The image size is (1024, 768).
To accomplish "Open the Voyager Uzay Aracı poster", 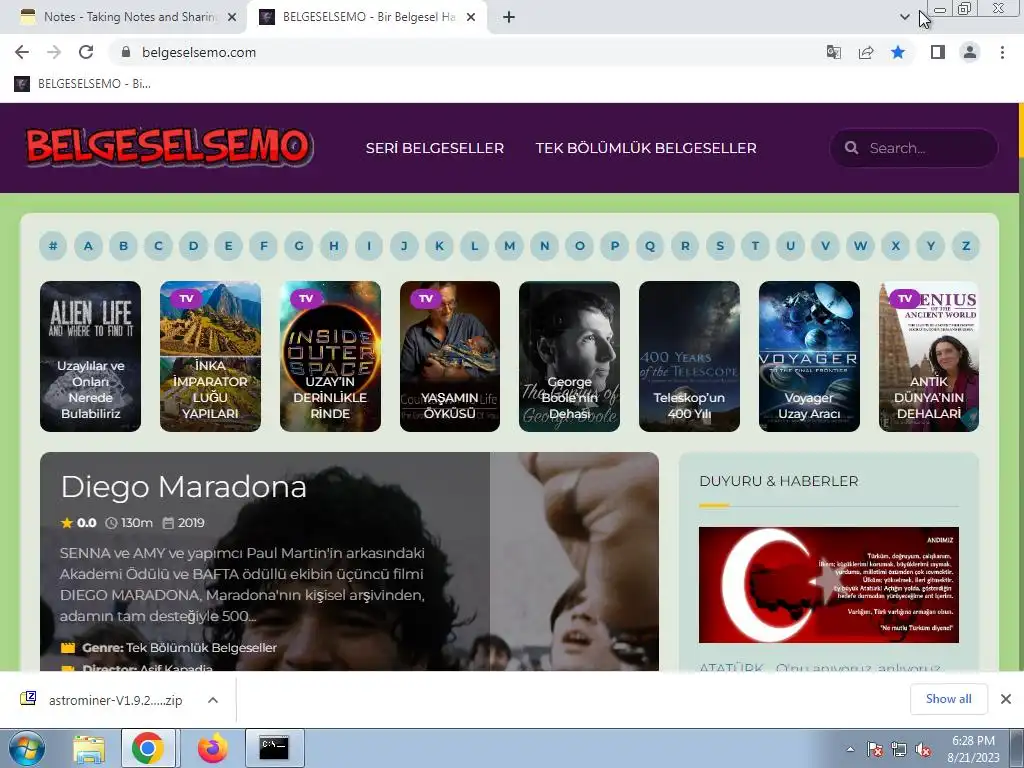I will (809, 357).
